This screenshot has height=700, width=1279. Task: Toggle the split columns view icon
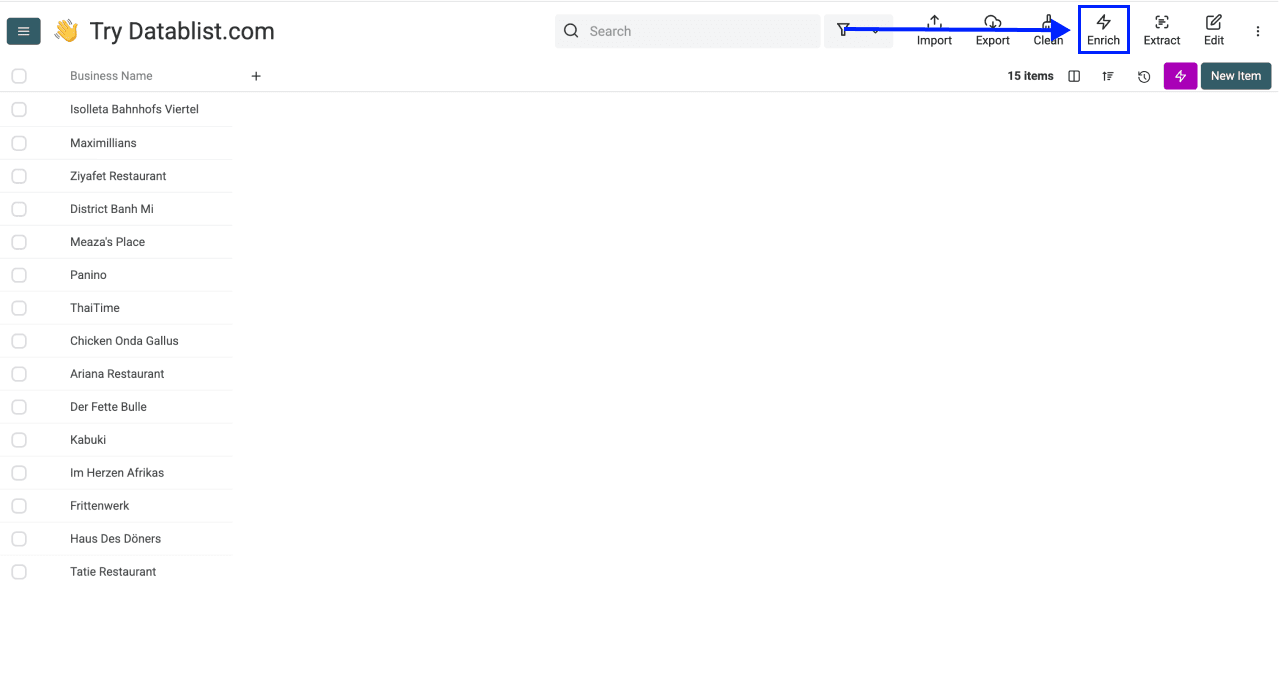tap(1073, 76)
